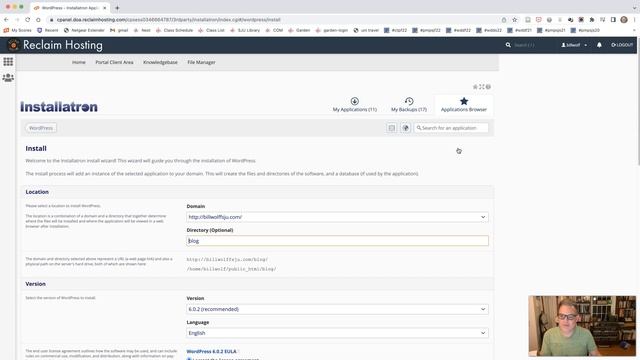Screen dimensions: 640x360
Task: Focus the Search for an application field
Action: click(x=451, y=128)
